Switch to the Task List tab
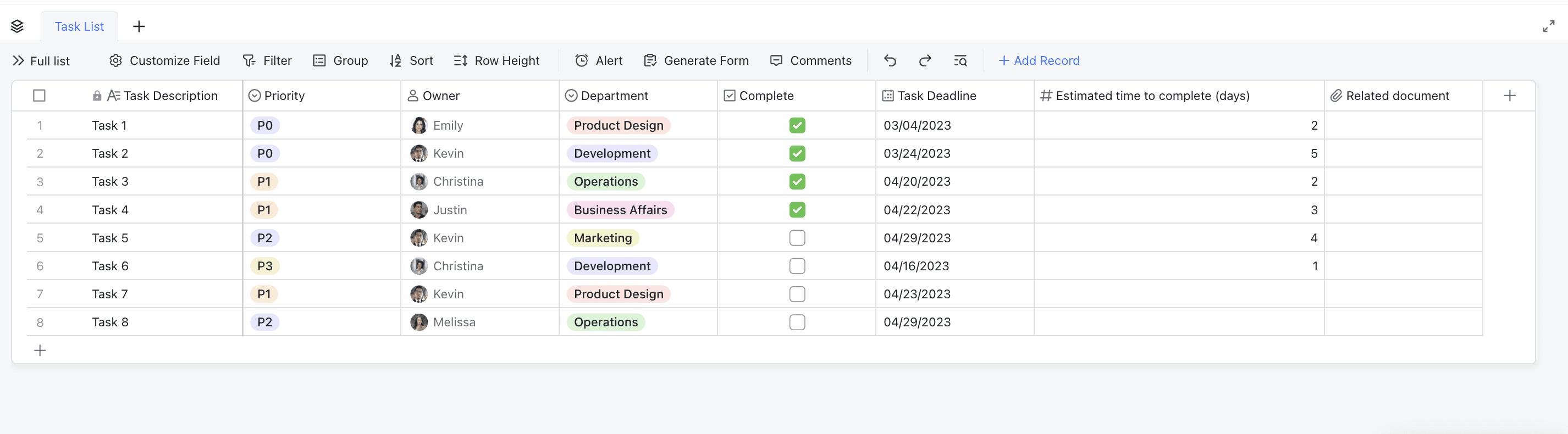The width and height of the screenshot is (1568, 434). click(x=79, y=26)
